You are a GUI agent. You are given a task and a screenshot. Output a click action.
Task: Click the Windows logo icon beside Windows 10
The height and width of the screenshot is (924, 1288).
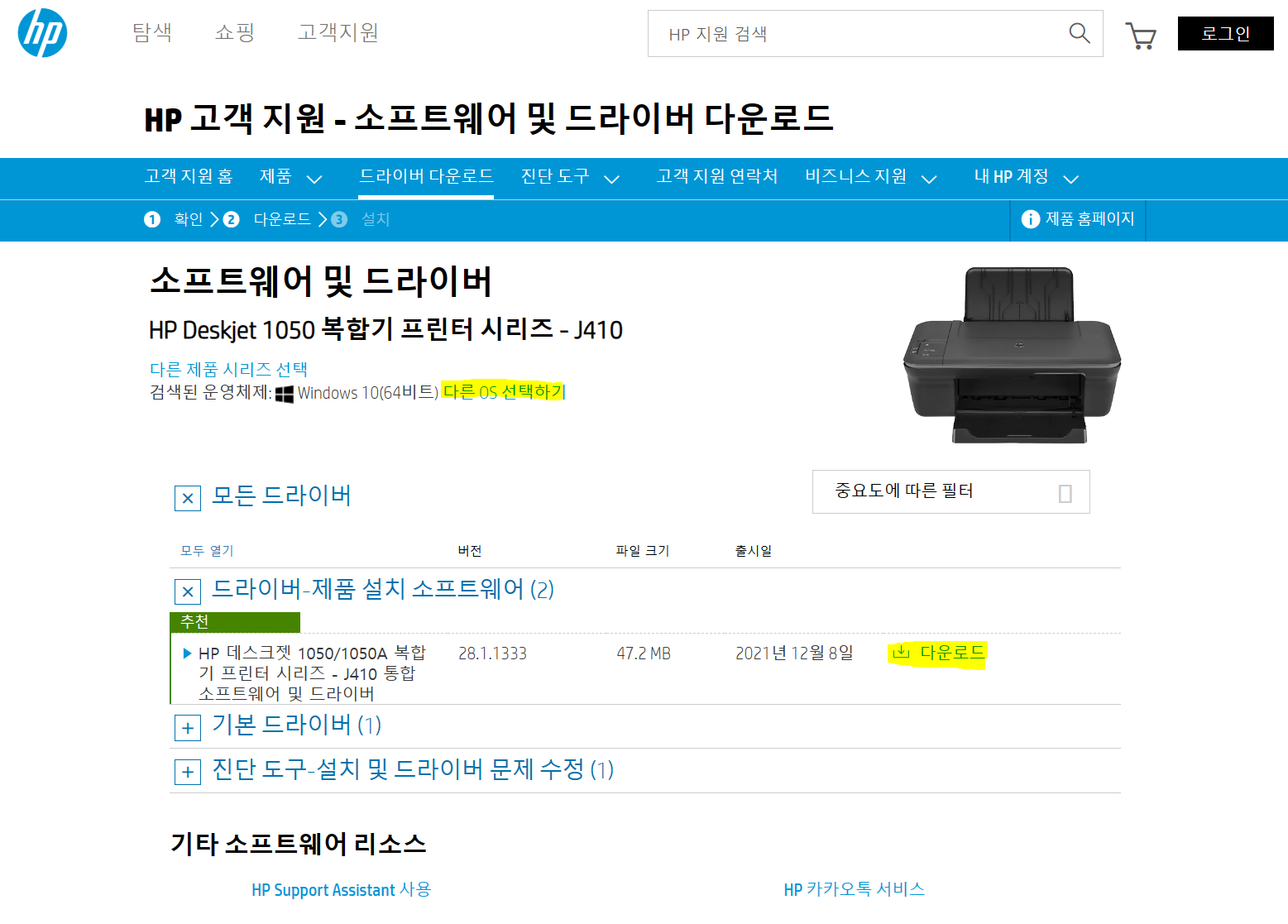point(285,394)
